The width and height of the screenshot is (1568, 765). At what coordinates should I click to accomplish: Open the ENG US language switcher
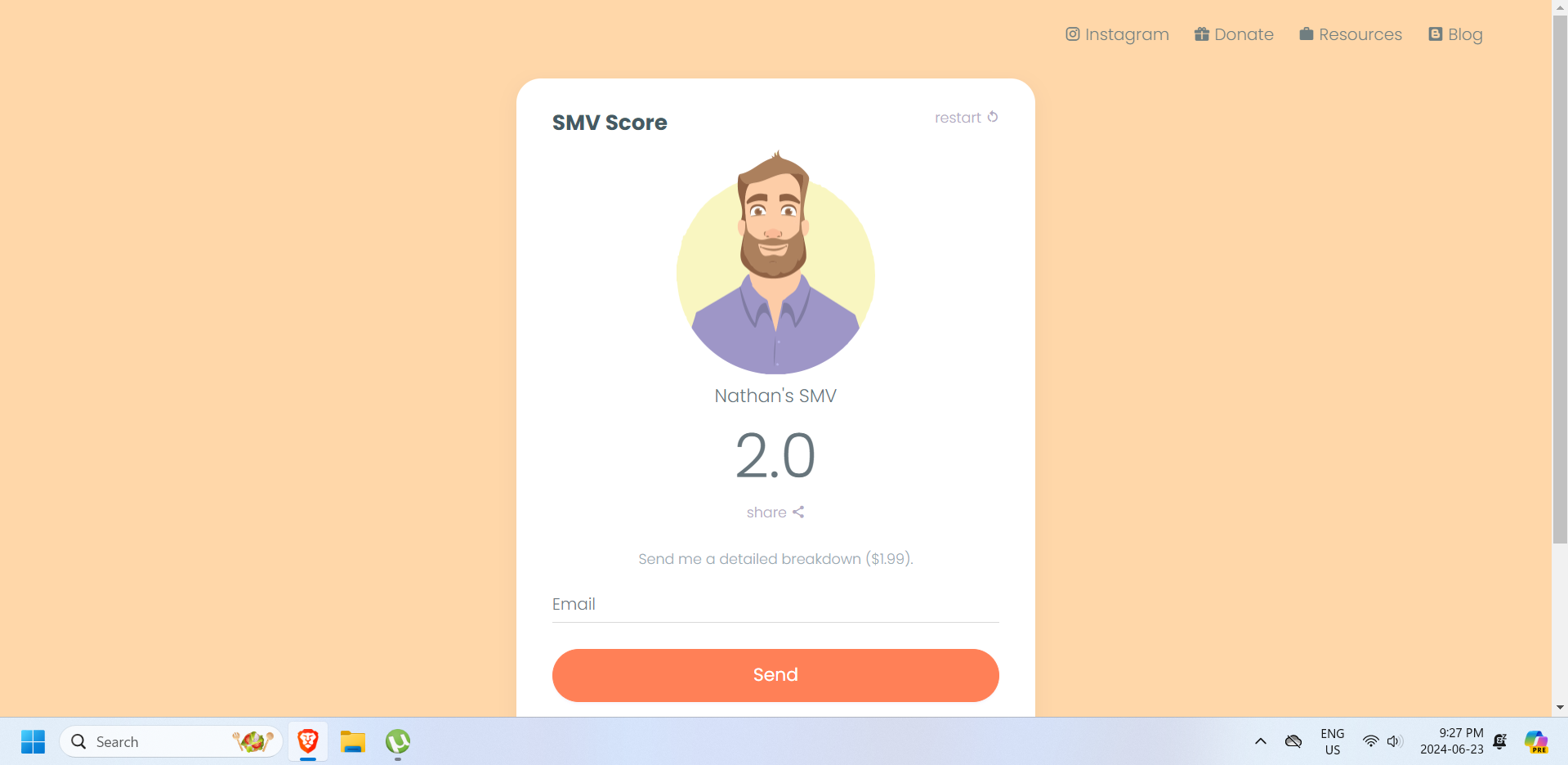[1333, 741]
